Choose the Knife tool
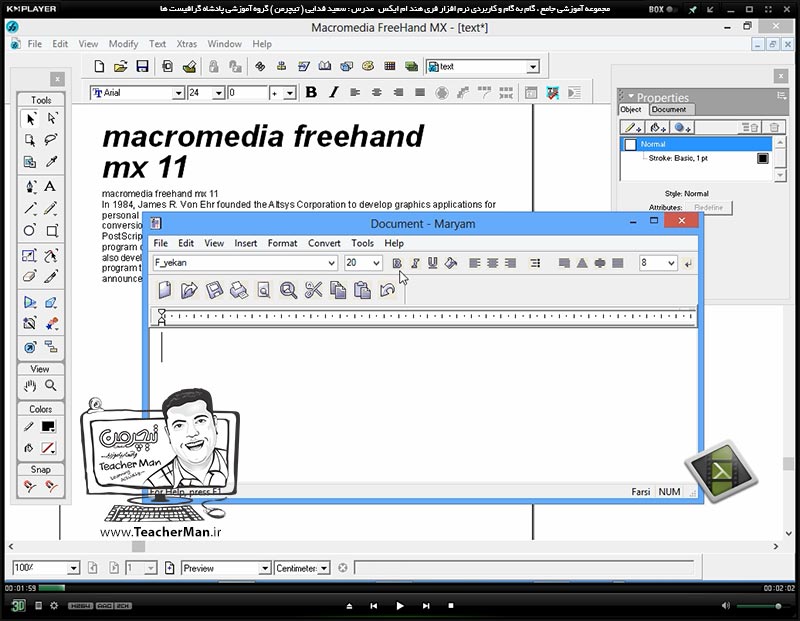800x621 pixels. click(51, 277)
